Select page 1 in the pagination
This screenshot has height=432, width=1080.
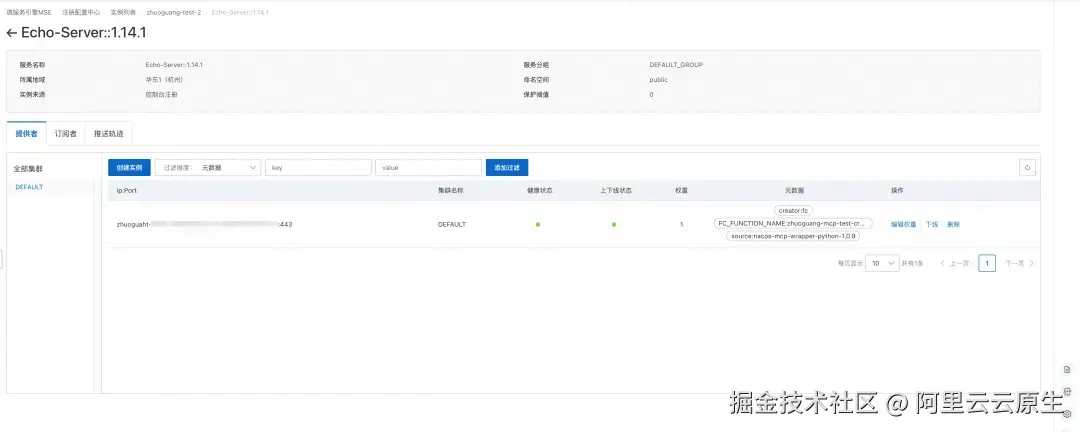tap(986, 263)
